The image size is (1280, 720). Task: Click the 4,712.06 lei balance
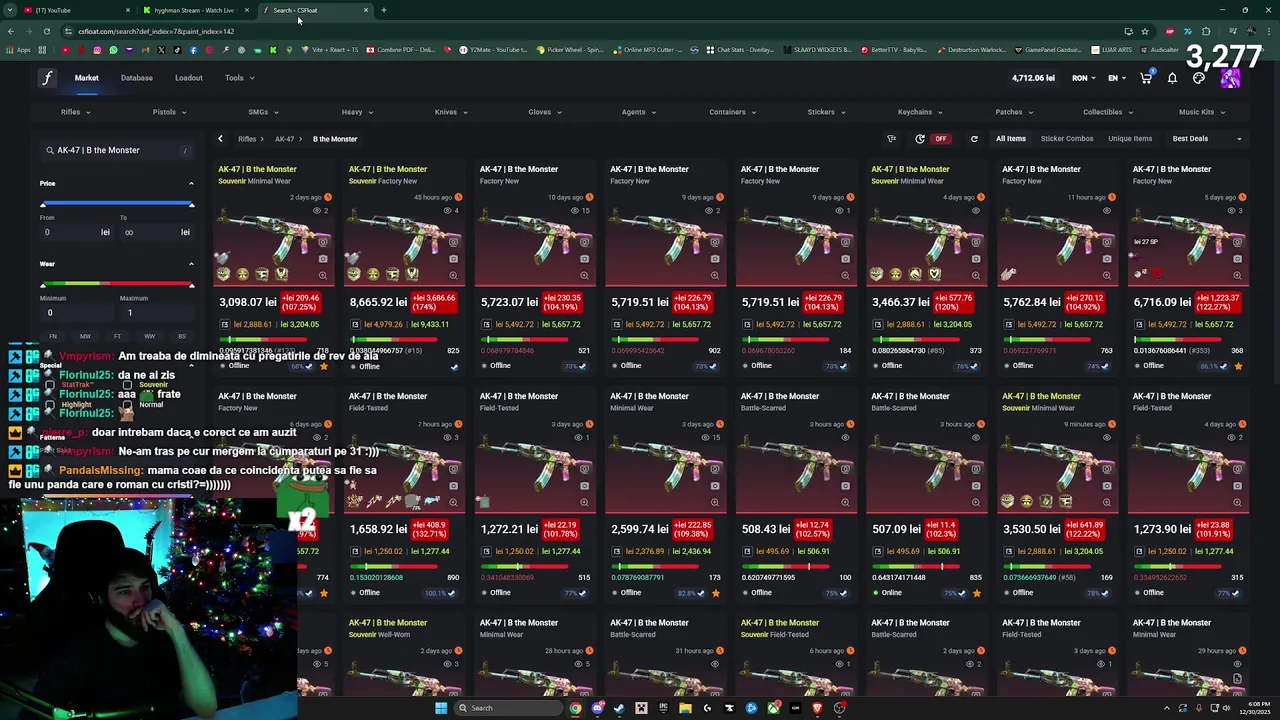1033,78
